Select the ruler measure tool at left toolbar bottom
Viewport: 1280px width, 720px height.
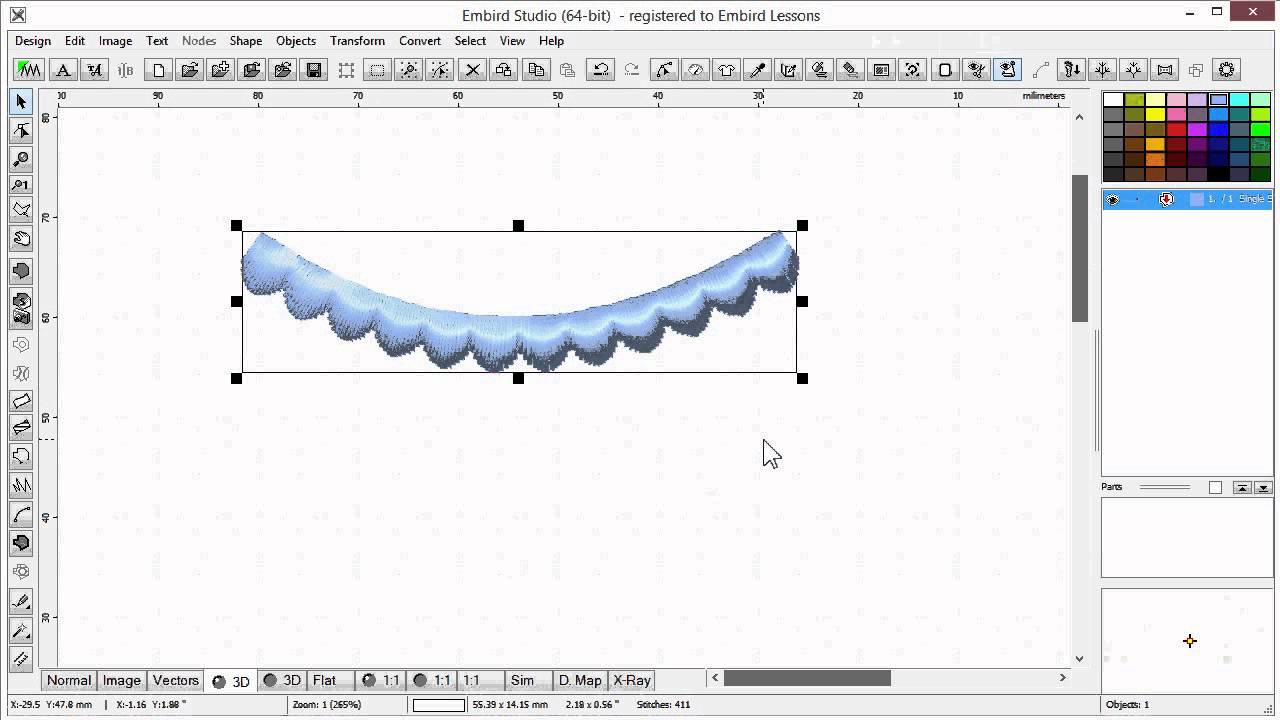[21, 659]
